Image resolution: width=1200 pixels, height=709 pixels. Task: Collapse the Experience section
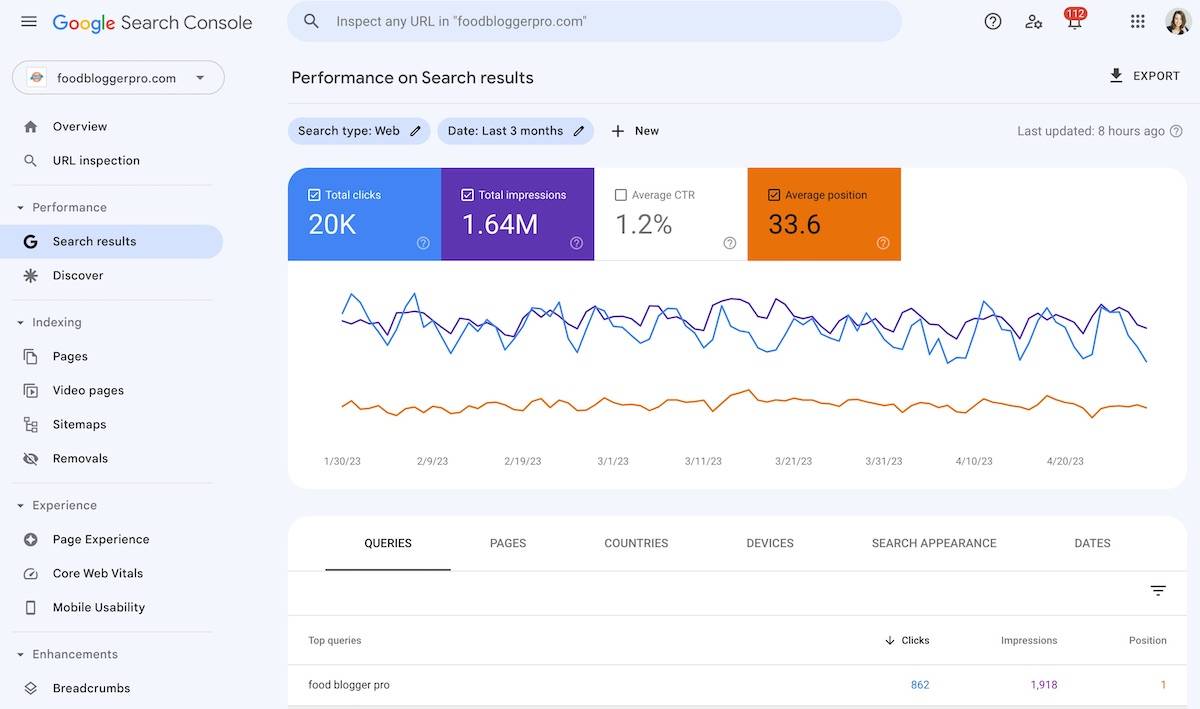(20, 506)
